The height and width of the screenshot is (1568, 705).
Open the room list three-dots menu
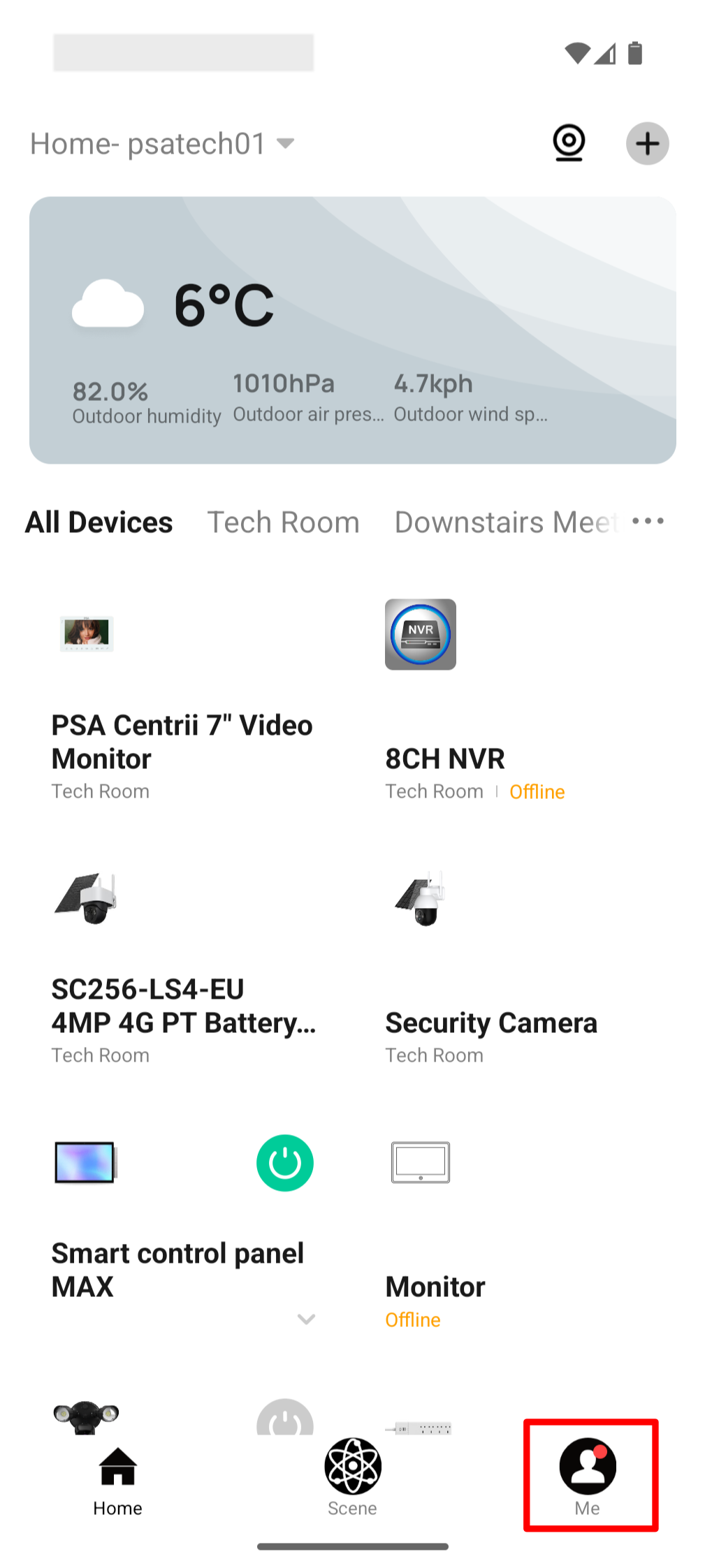coord(648,521)
